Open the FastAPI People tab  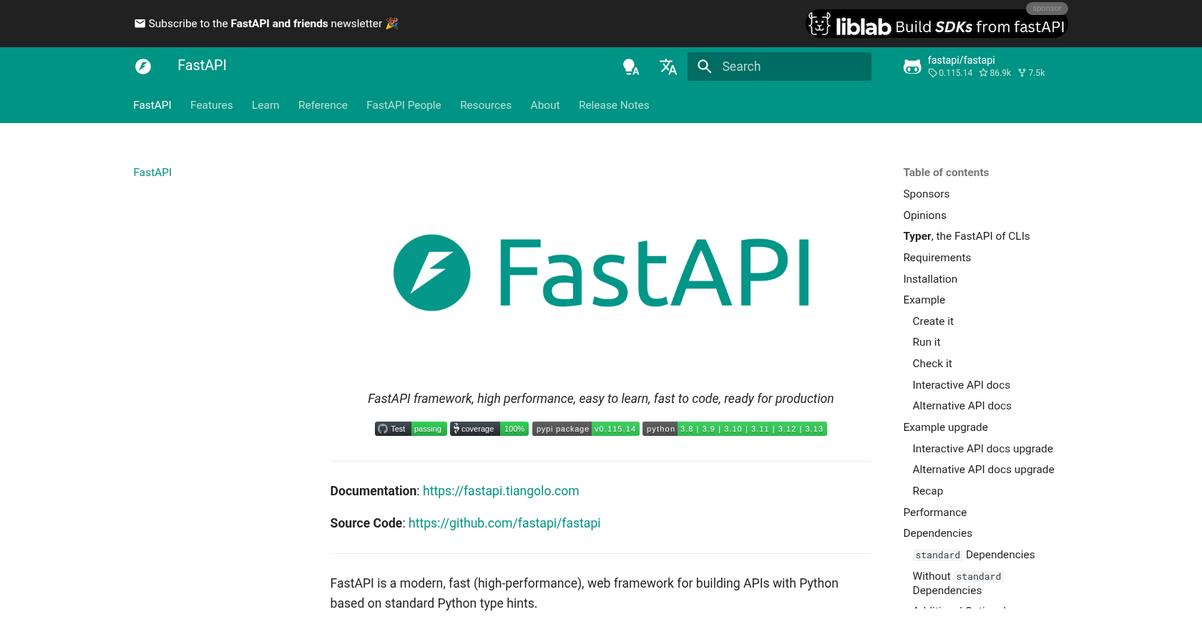[x=404, y=105]
